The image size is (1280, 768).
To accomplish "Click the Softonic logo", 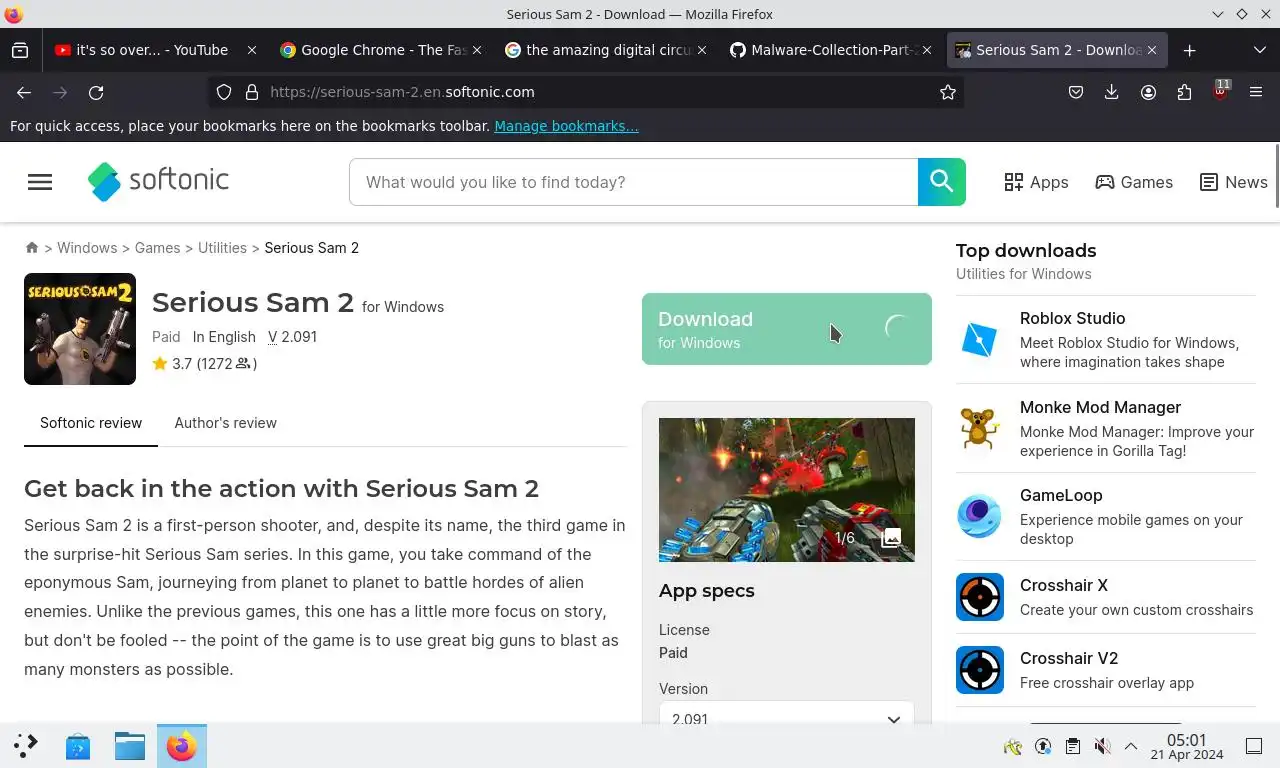I will point(158,181).
